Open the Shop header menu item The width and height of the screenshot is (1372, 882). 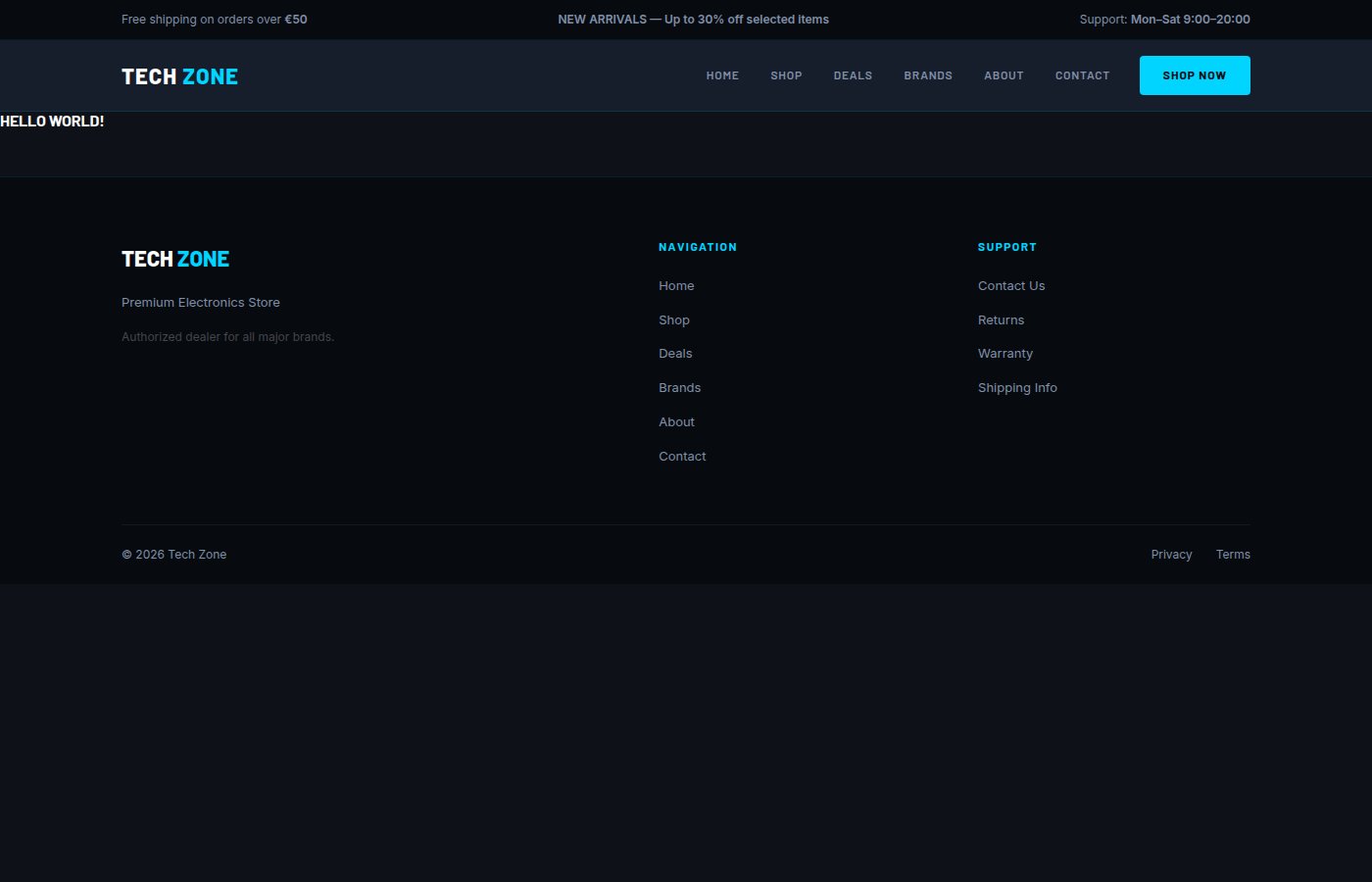tap(786, 75)
